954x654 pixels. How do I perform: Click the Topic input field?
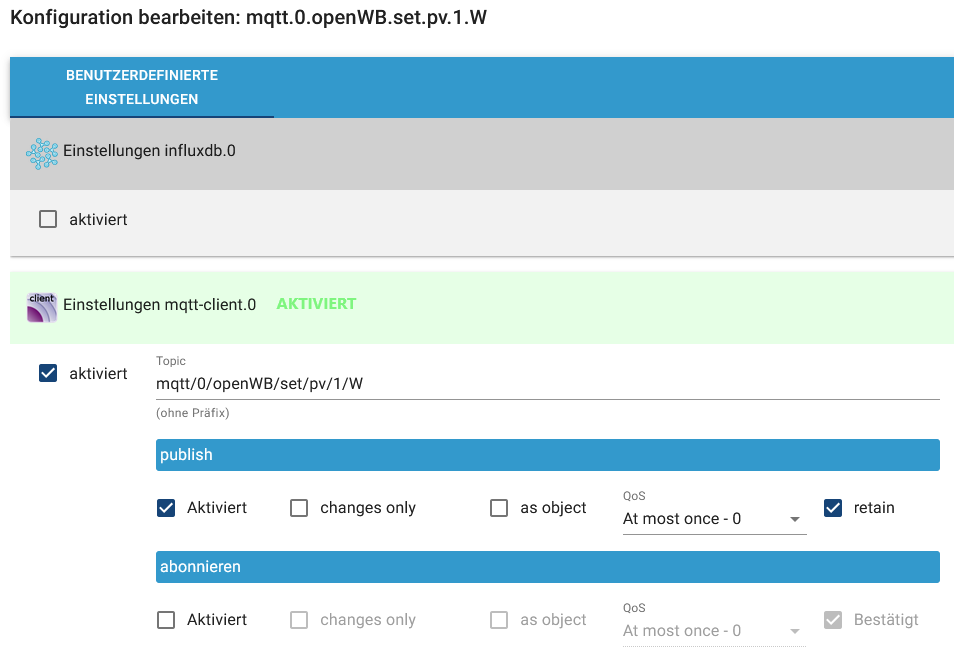tap(546, 383)
